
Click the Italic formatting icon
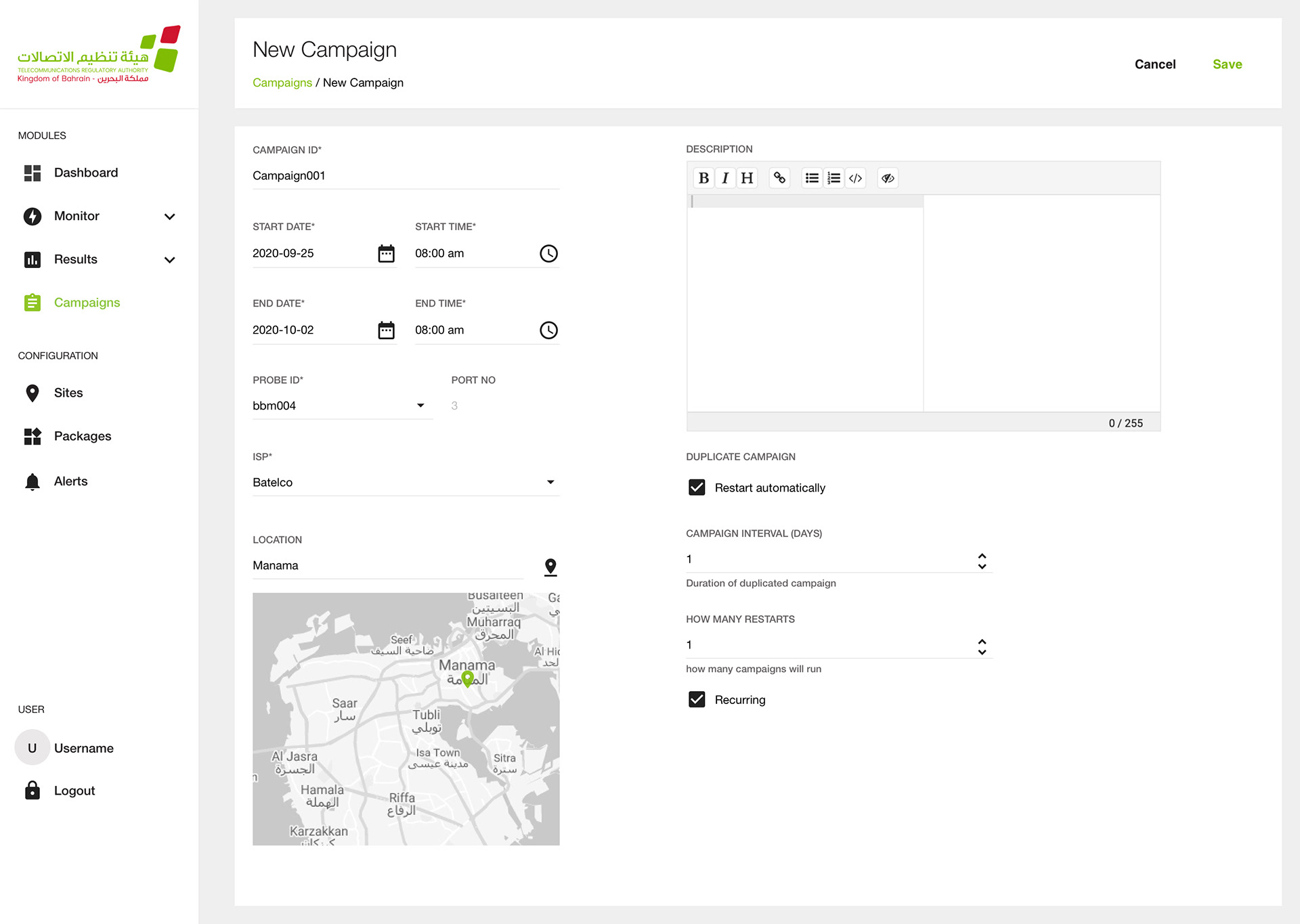(725, 178)
